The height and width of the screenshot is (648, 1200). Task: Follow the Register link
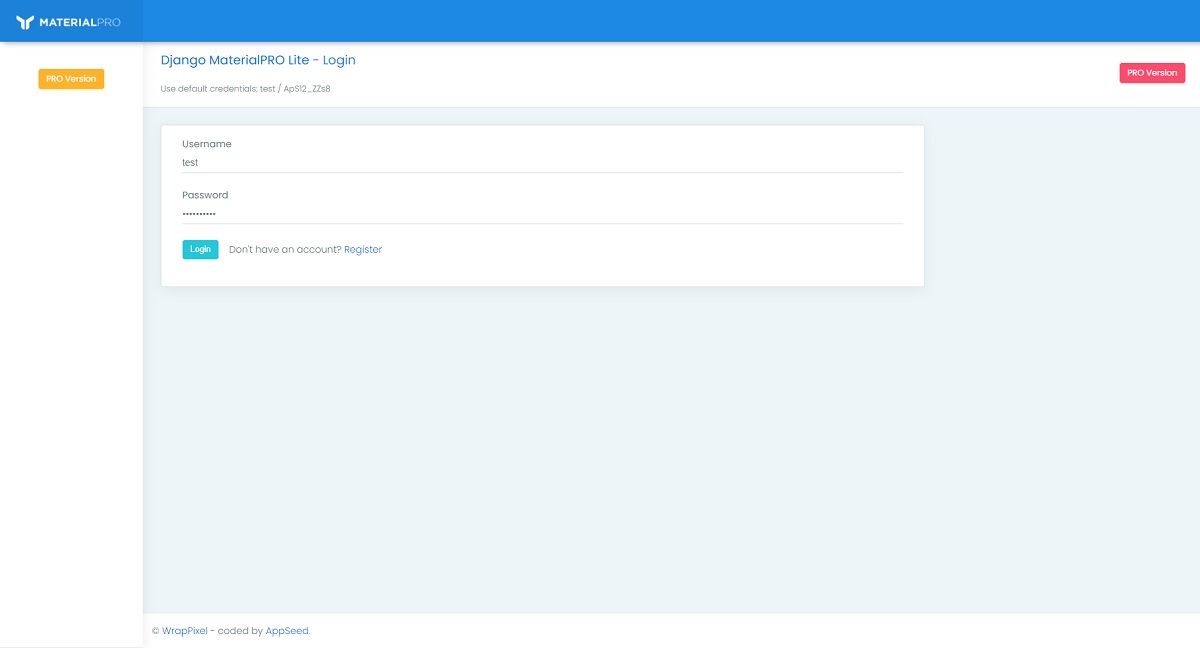[363, 250]
